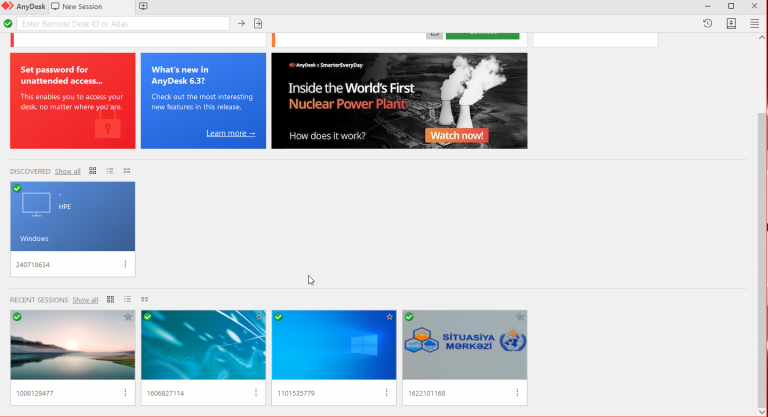Switch Discovered to tile grid view

pyautogui.click(x=93, y=171)
